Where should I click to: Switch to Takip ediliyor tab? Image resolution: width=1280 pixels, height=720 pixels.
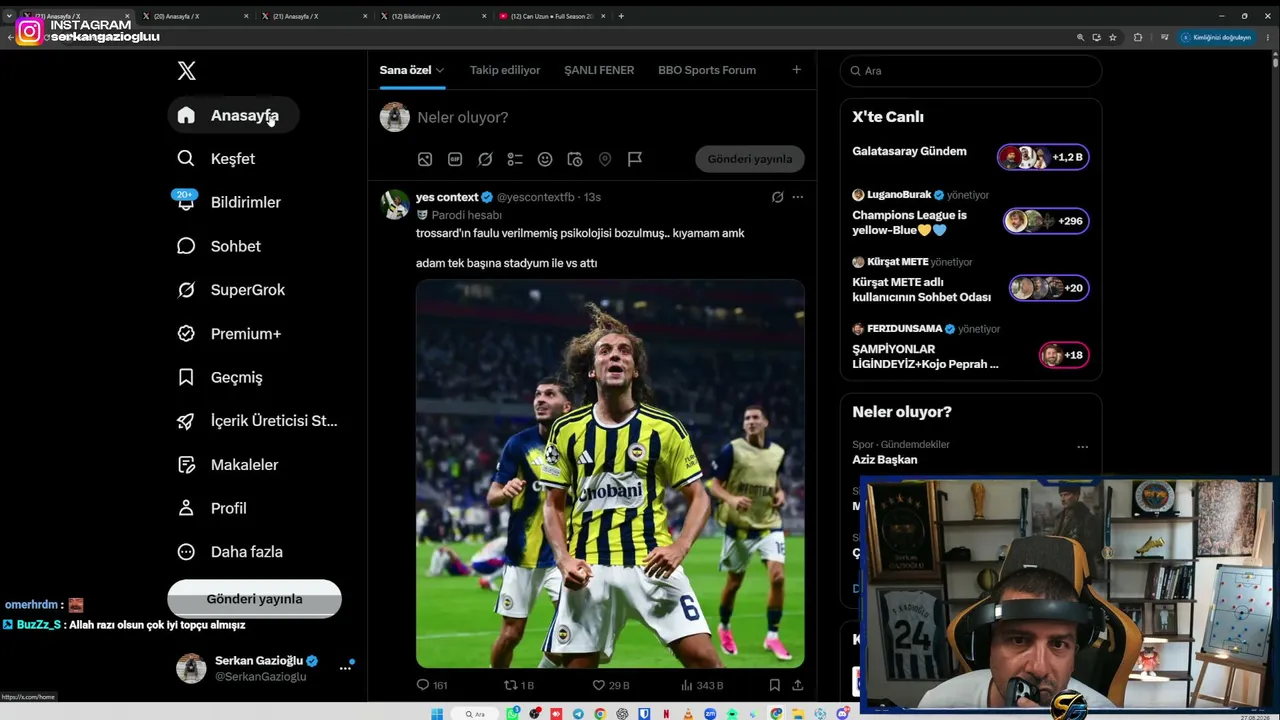(x=505, y=70)
